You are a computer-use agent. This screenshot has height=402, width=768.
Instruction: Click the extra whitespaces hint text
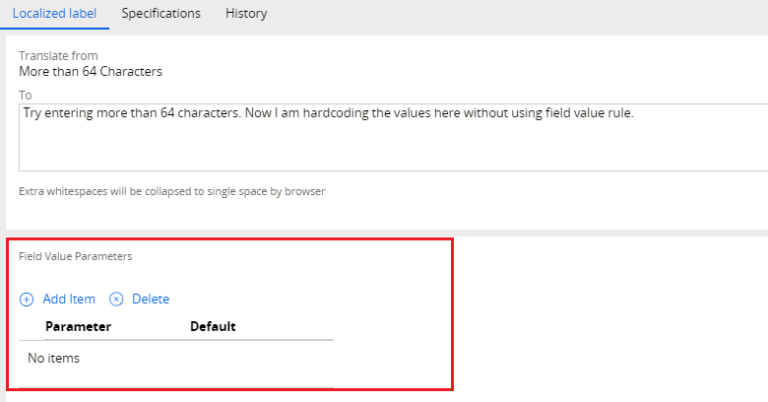click(172, 190)
